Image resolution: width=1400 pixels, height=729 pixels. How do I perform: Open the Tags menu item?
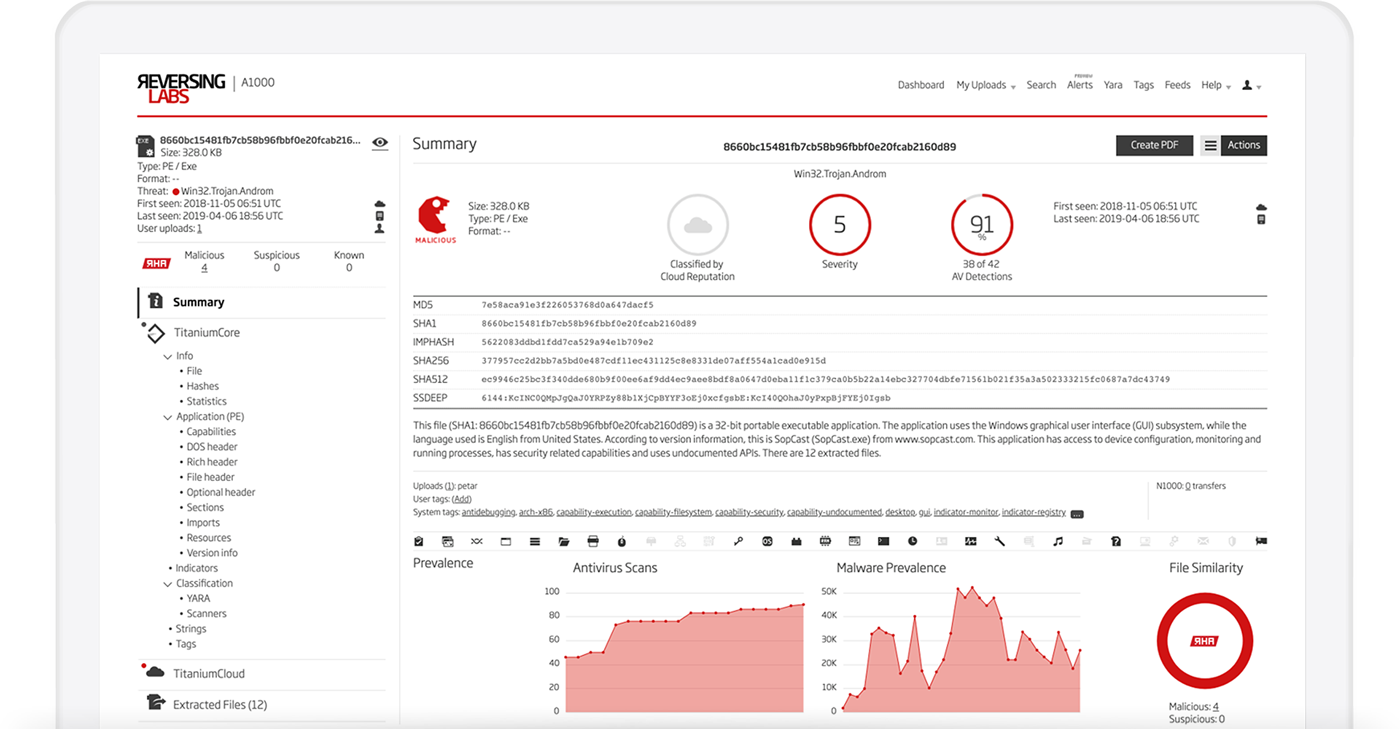tap(1144, 86)
